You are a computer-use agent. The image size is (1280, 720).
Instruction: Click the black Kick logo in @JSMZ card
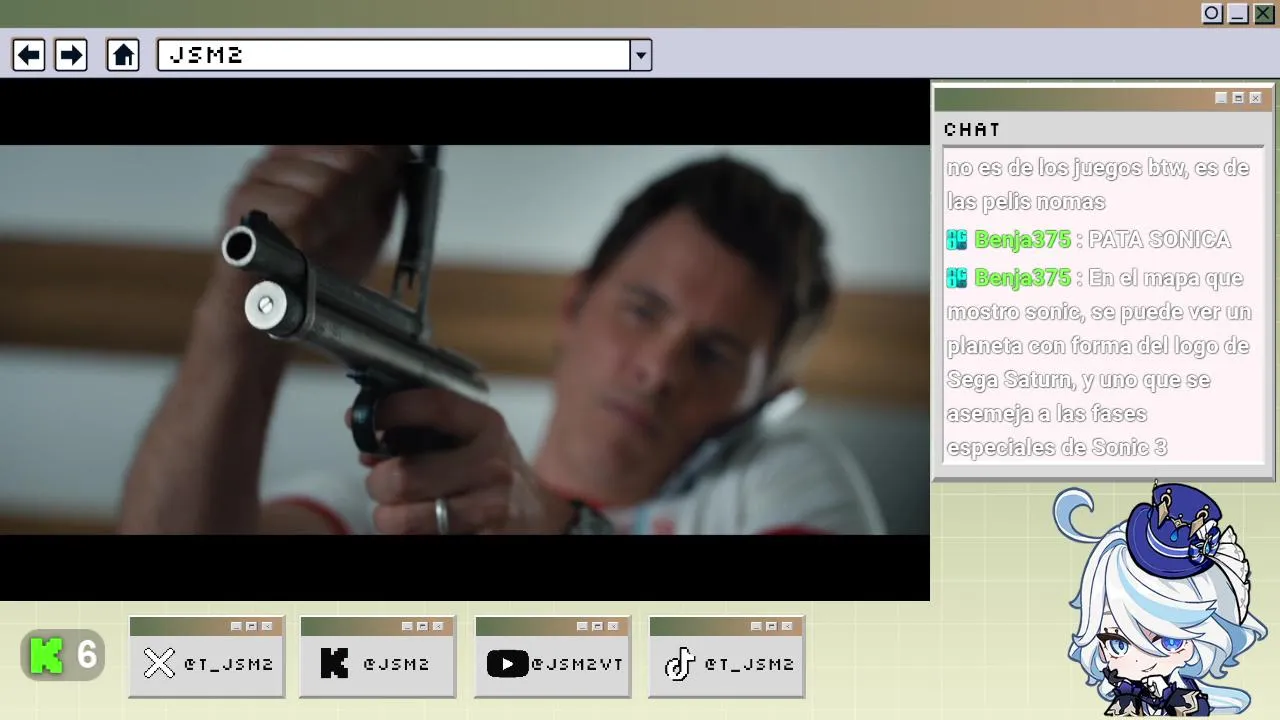click(x=334, y=663)
